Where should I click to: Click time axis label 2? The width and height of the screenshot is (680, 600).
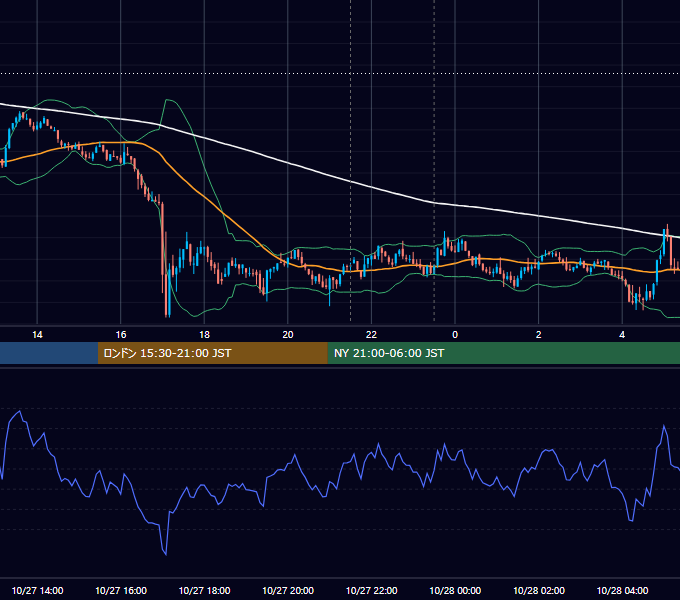pos(539,334)
